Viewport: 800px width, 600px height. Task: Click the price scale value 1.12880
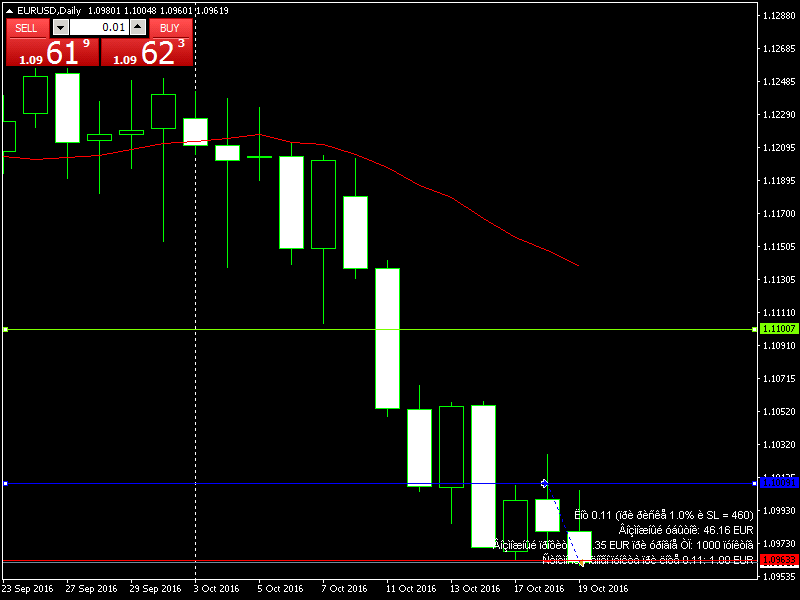coord(779,16)
